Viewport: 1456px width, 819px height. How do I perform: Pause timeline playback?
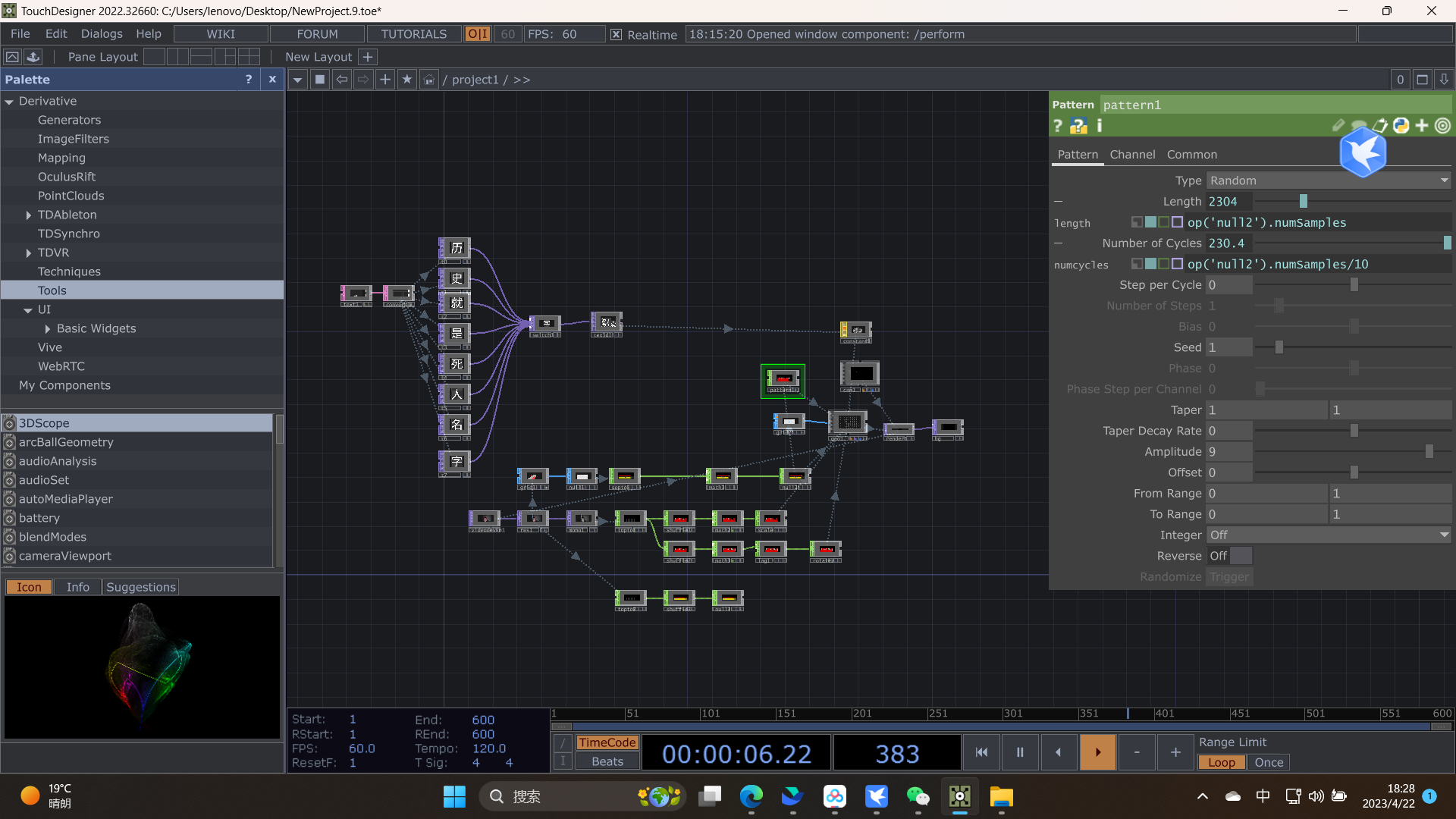click(1020, 752)
